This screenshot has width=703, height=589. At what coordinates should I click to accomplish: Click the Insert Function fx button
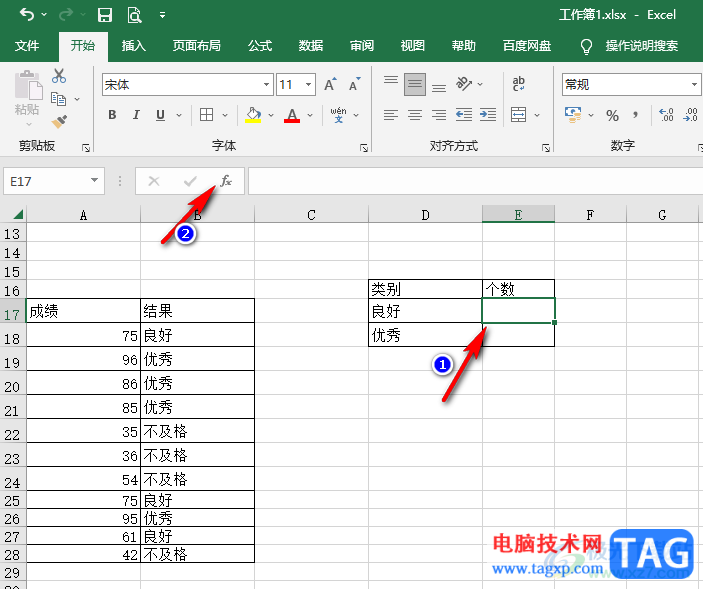(x=226, y=181)
